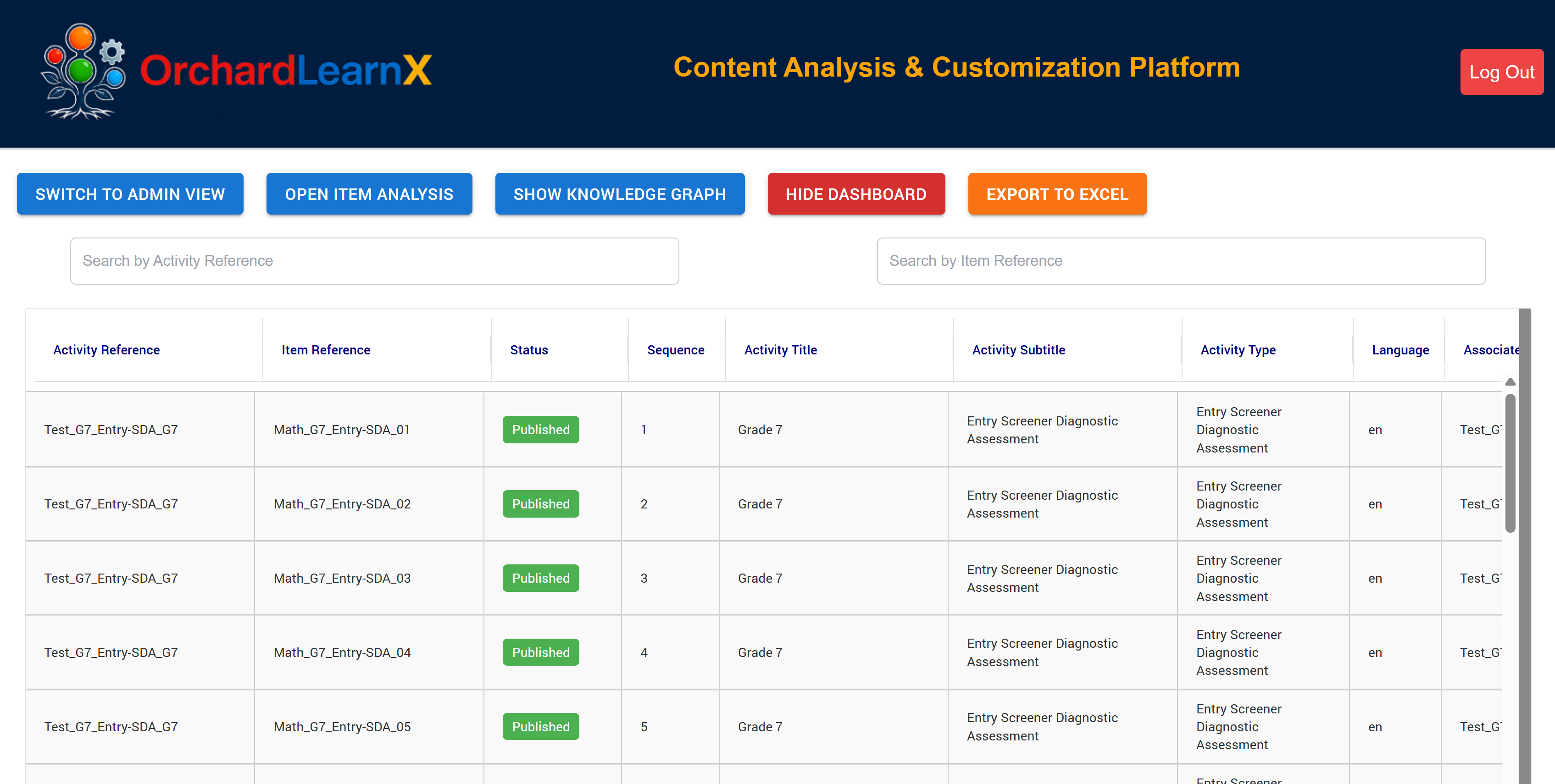Sort by the Item Reference column
This screenshot has height=784, width=1555.
[x=325, y=349]
